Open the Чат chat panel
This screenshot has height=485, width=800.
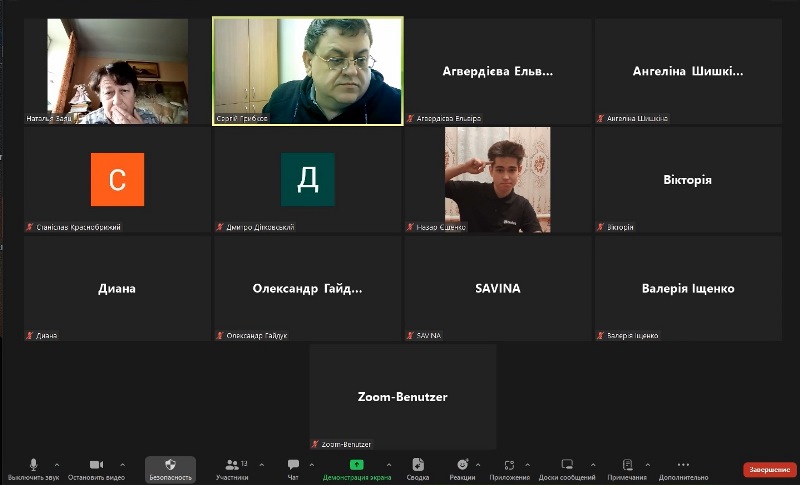[x=293, y=469]
